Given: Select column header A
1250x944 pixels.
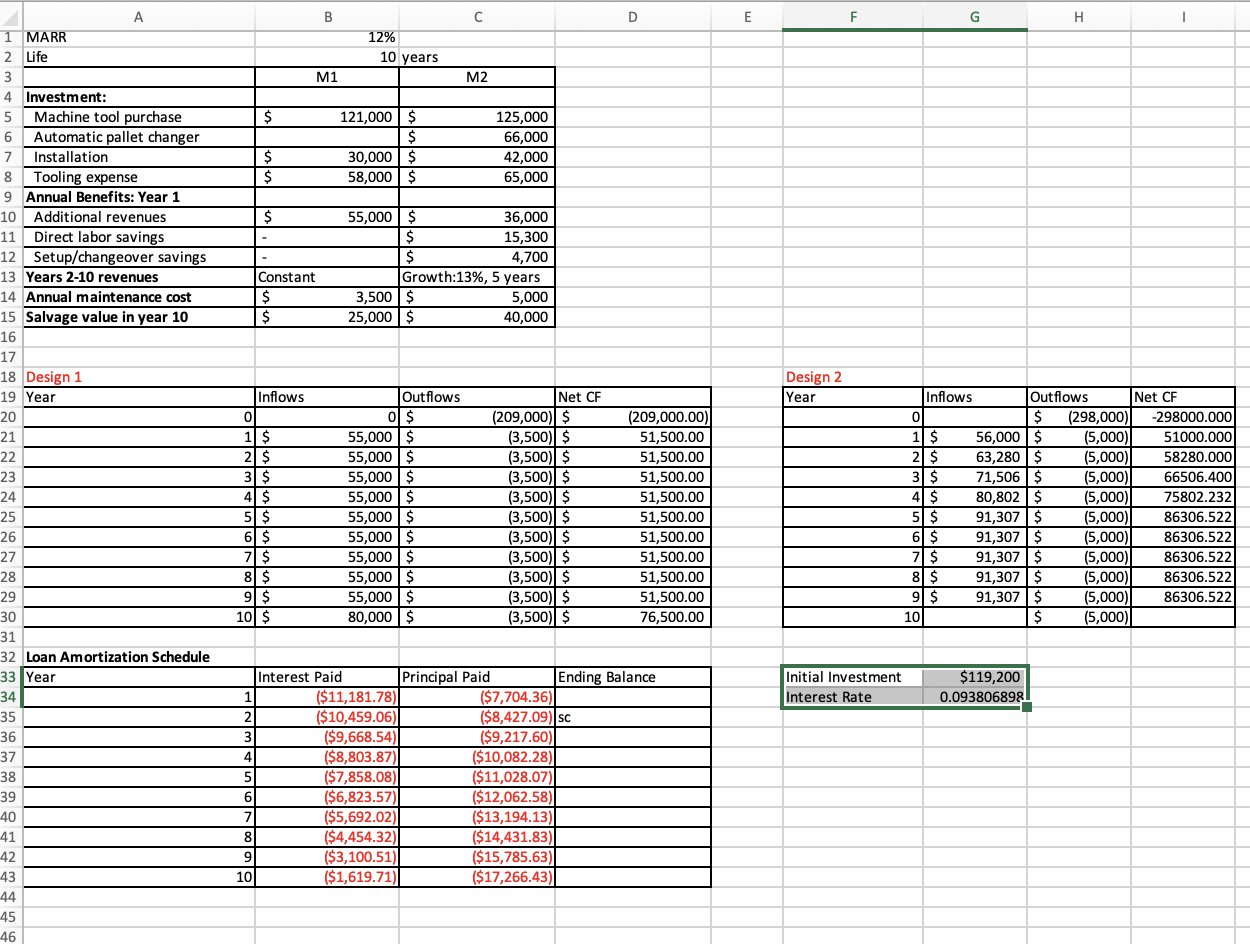Looking at the screenshot, I should pos(138,17).
